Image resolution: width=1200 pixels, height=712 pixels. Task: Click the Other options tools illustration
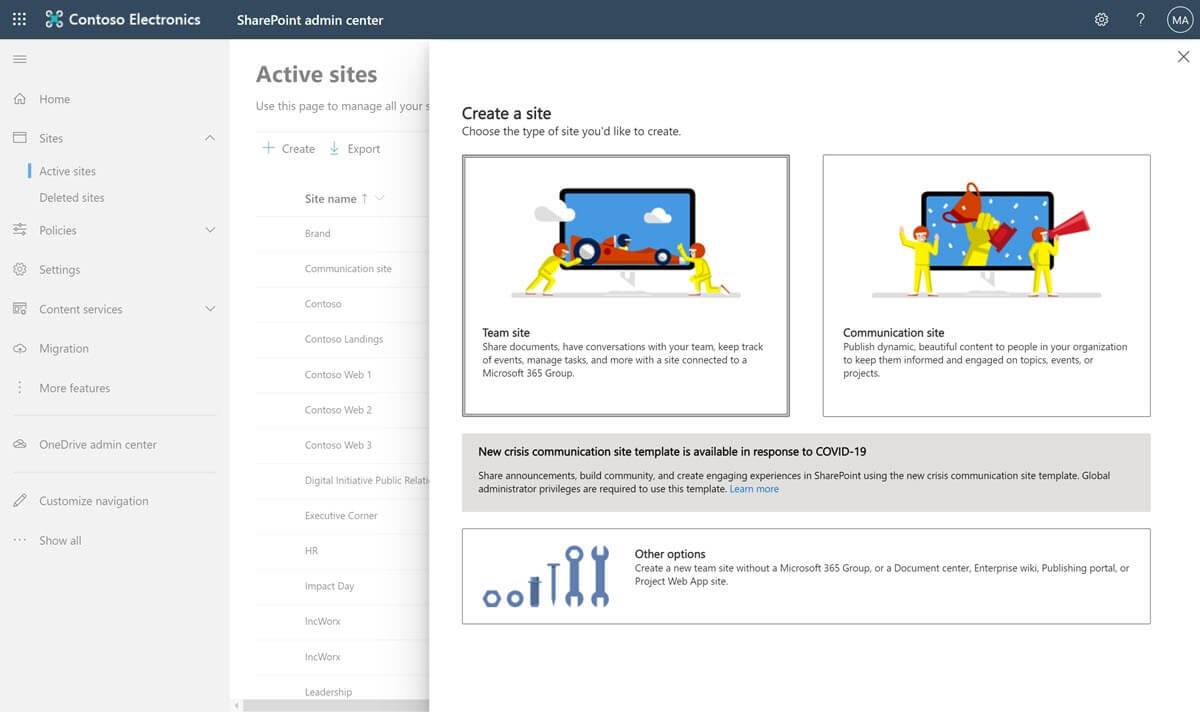(x=545, y=576)
